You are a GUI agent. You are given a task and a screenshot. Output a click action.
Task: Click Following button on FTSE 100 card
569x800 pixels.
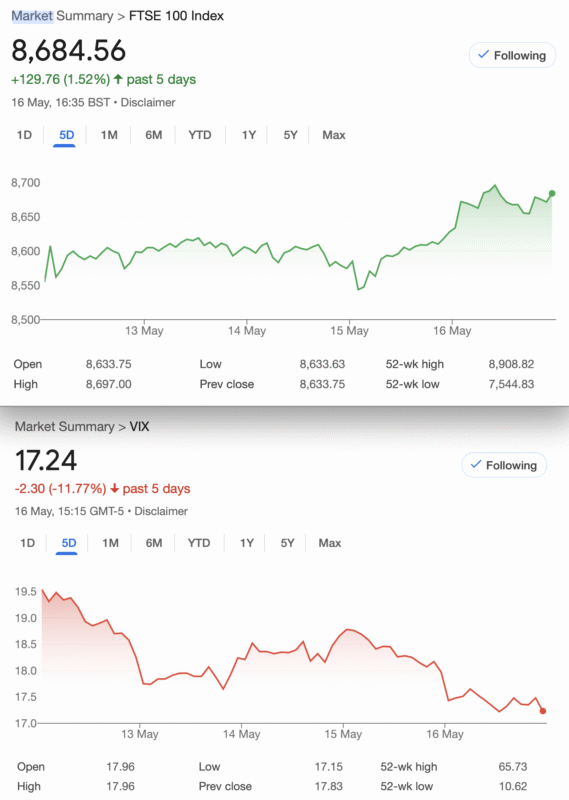512,55
